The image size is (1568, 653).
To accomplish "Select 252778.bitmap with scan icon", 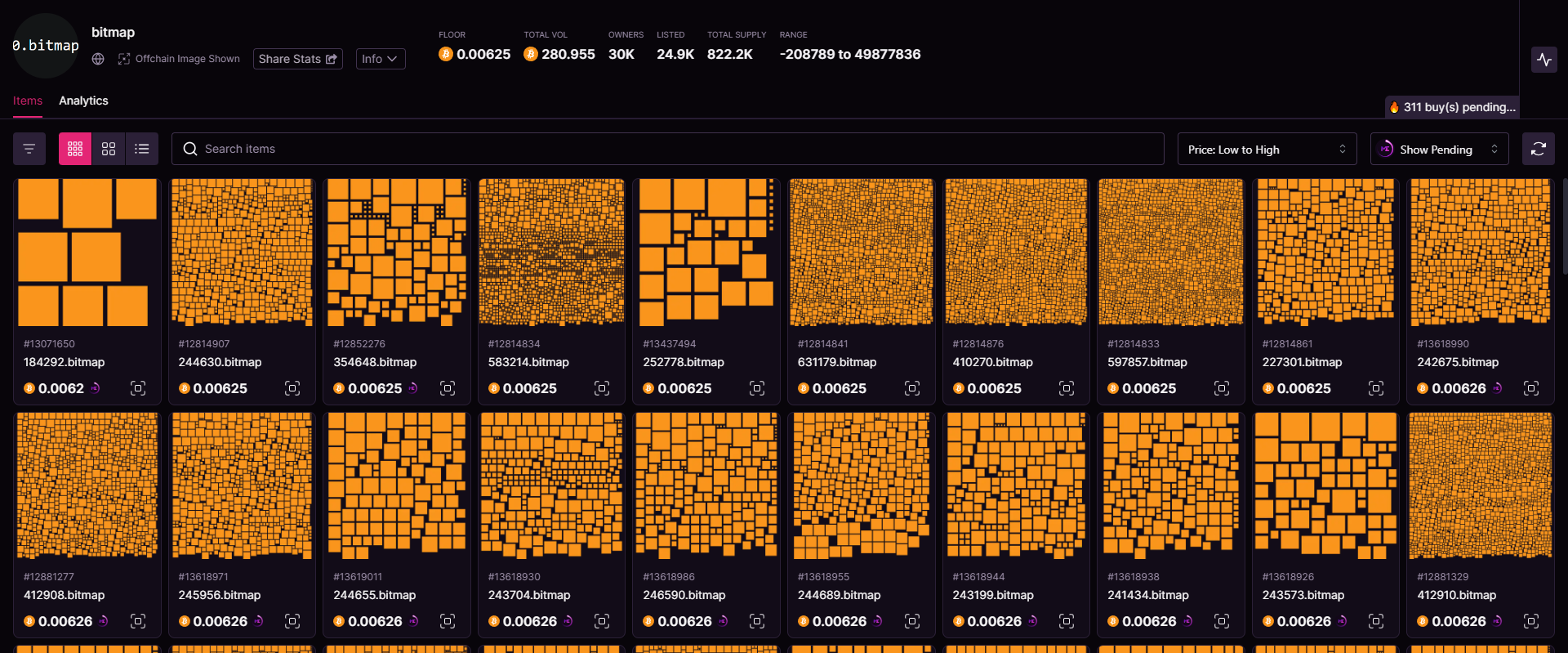I will [x=757, y=388].
